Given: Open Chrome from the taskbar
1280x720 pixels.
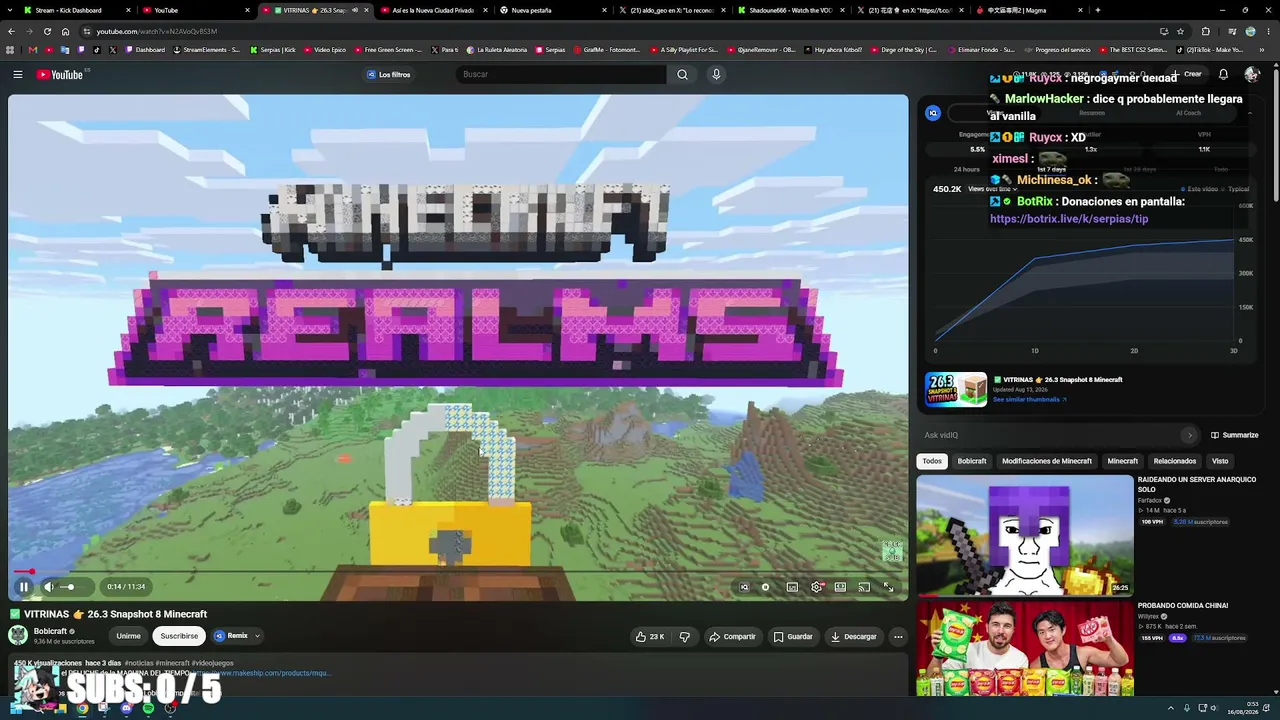Looking at the screenshot, I should [82, 708].
